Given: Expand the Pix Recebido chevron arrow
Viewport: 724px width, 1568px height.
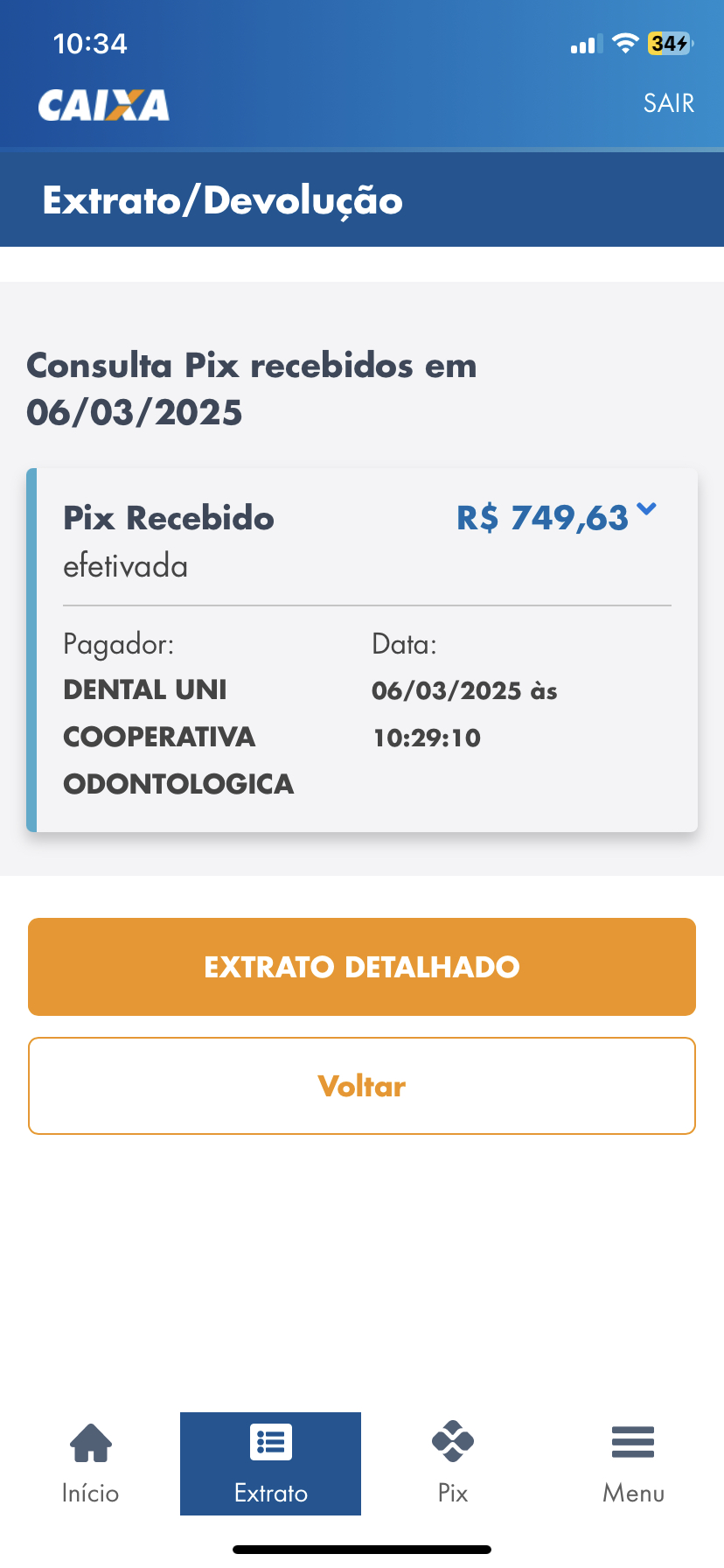Looking at the screenshot, I should coord(647,508).
